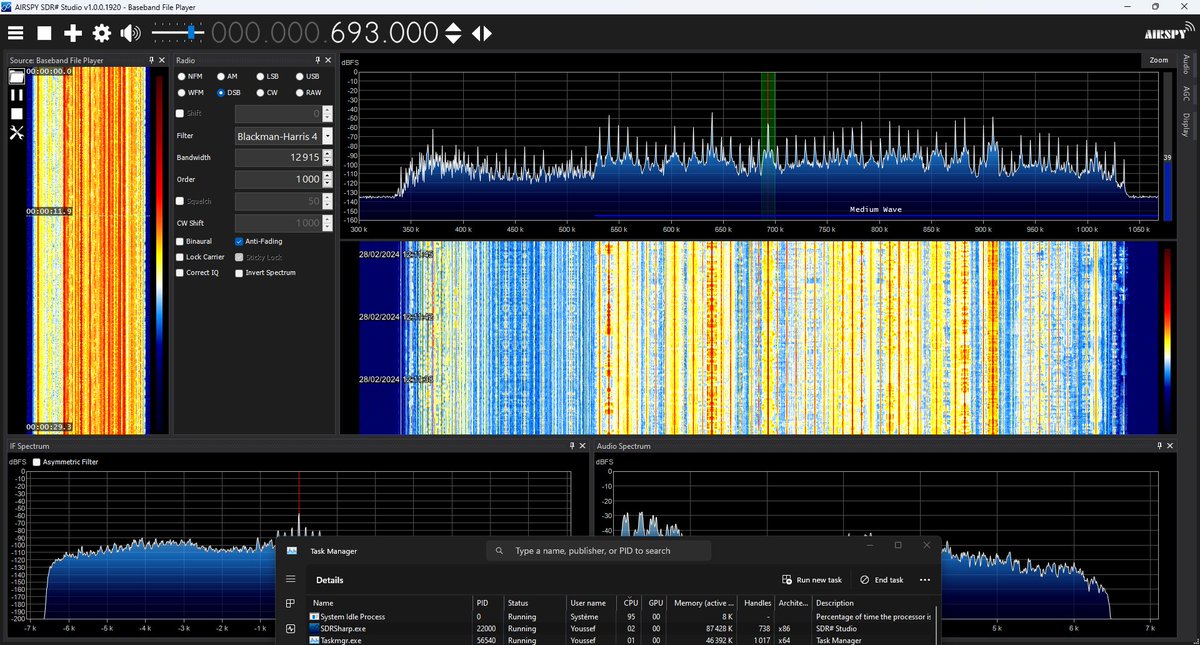Mute audio with the speaker icon
1200x645 pixels.
click(129, 32)
